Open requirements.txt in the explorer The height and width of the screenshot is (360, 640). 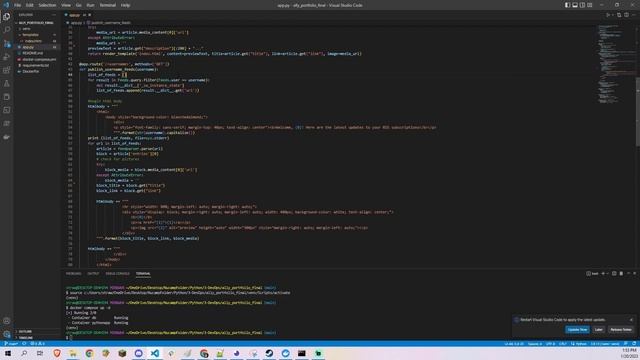point(36,65)
